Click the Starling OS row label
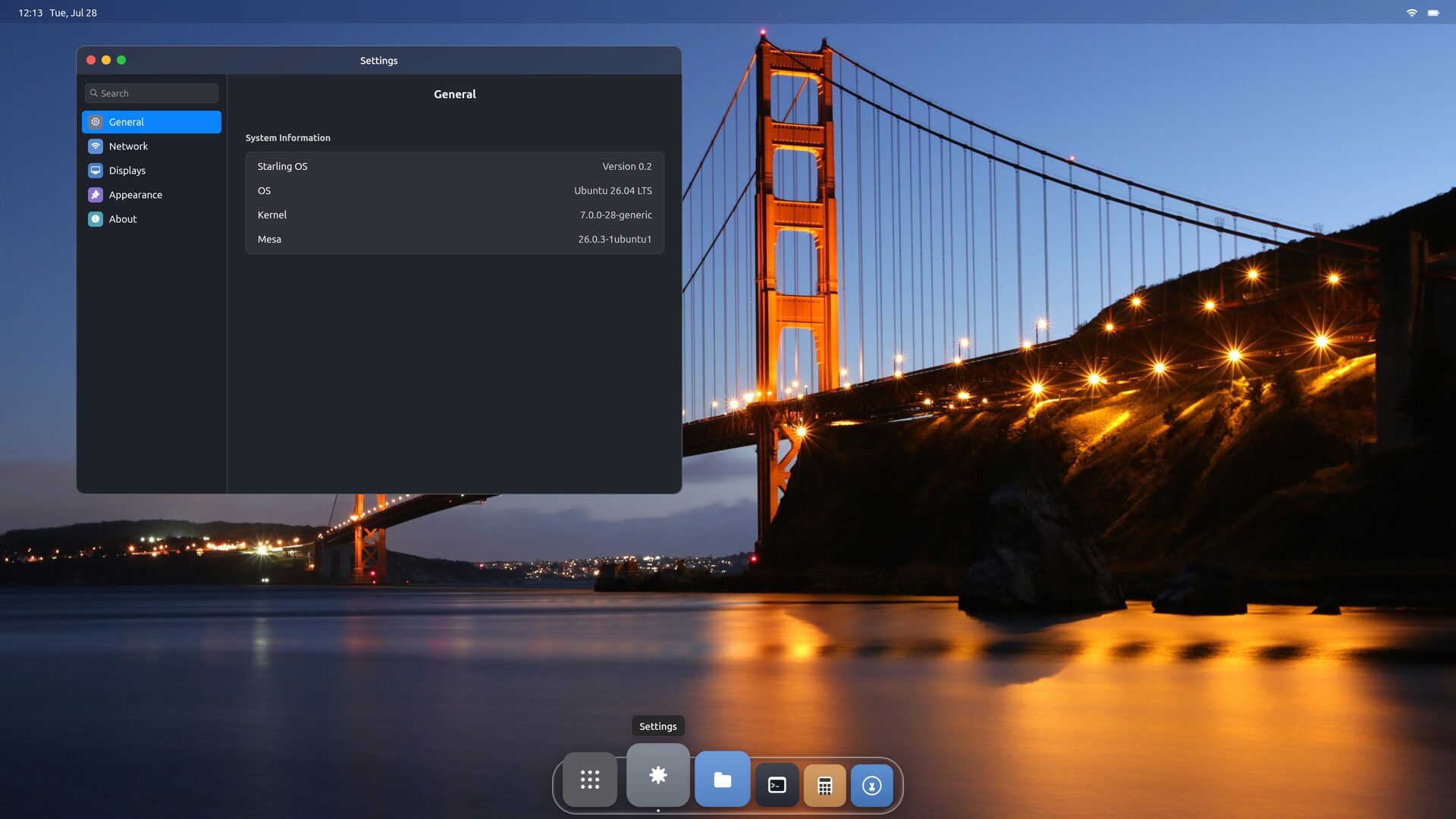Screen dimensions: 1456x819 point(283,166)
